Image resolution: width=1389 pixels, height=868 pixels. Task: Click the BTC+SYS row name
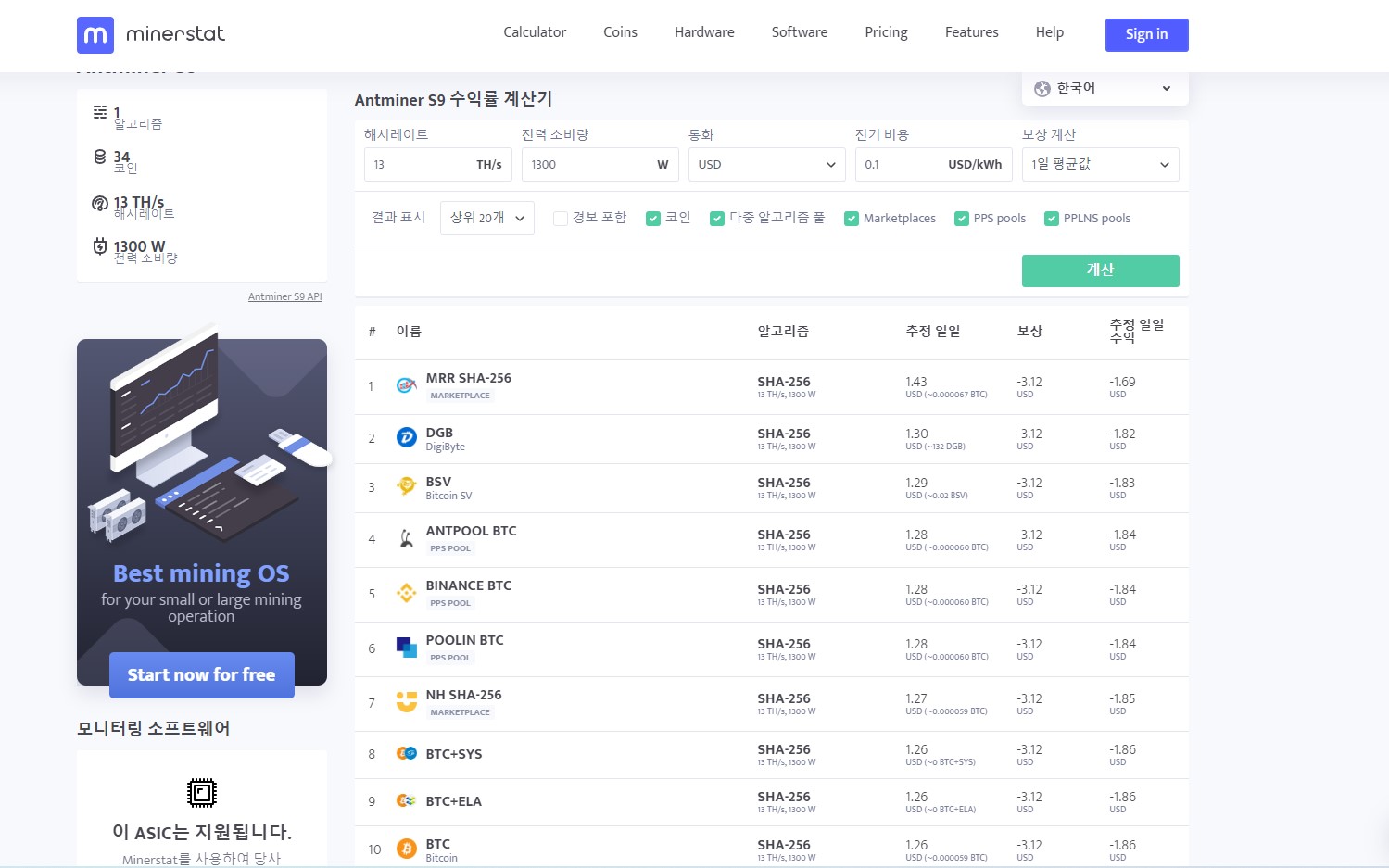coord(454,754)
